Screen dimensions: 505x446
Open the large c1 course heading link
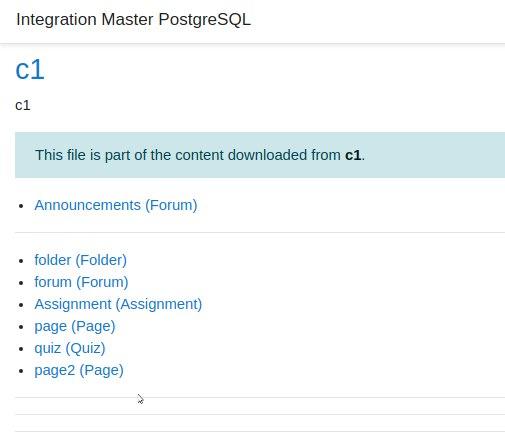[30, 69]
